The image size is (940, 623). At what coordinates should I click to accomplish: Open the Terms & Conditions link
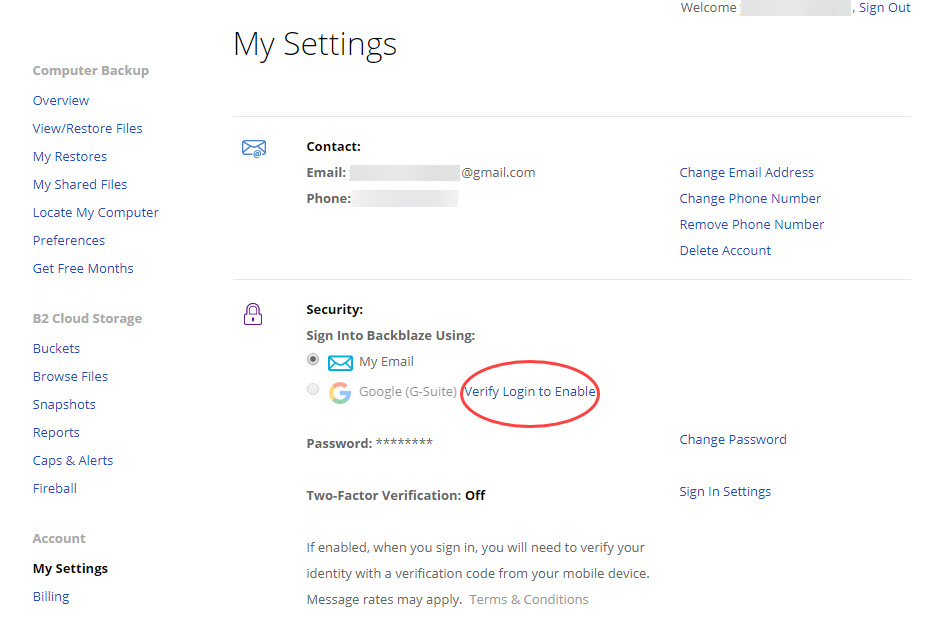click(x=529, y=600)
